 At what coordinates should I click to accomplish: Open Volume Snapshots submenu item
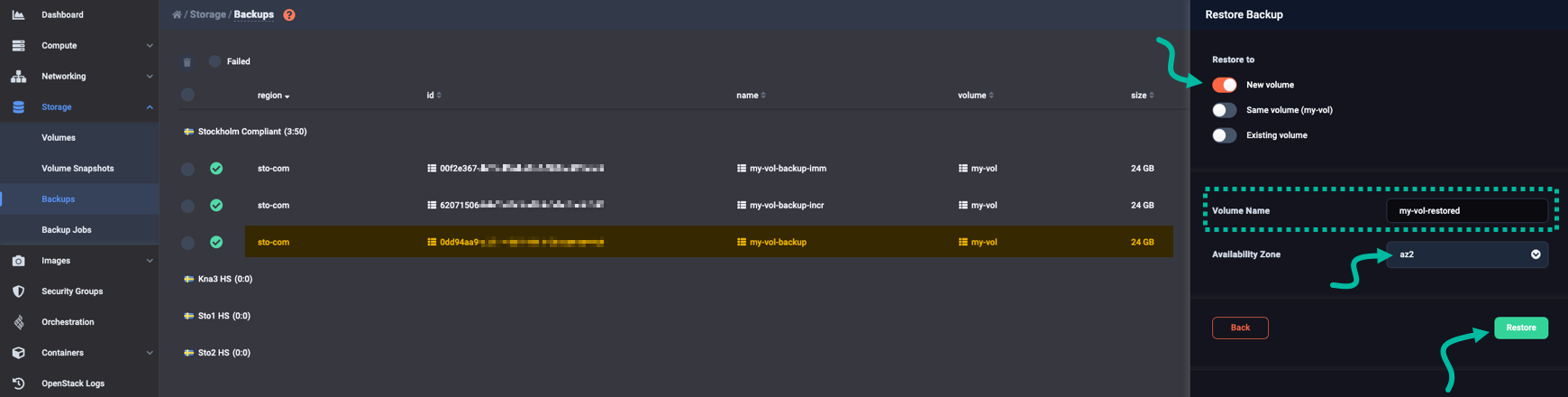pyautogui.click(x=79, y=169)
